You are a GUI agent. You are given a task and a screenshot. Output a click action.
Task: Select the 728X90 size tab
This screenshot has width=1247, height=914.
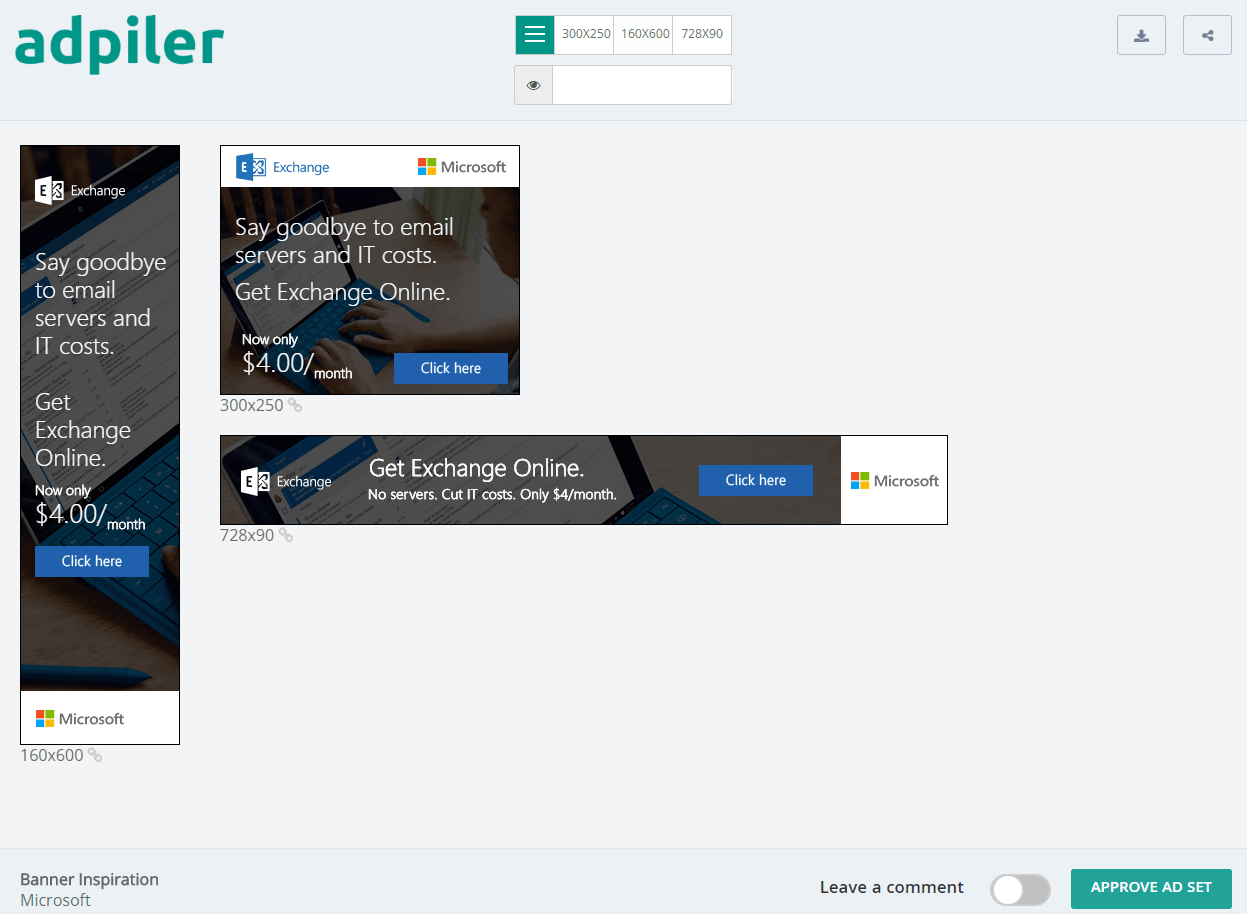click(702, 35)
